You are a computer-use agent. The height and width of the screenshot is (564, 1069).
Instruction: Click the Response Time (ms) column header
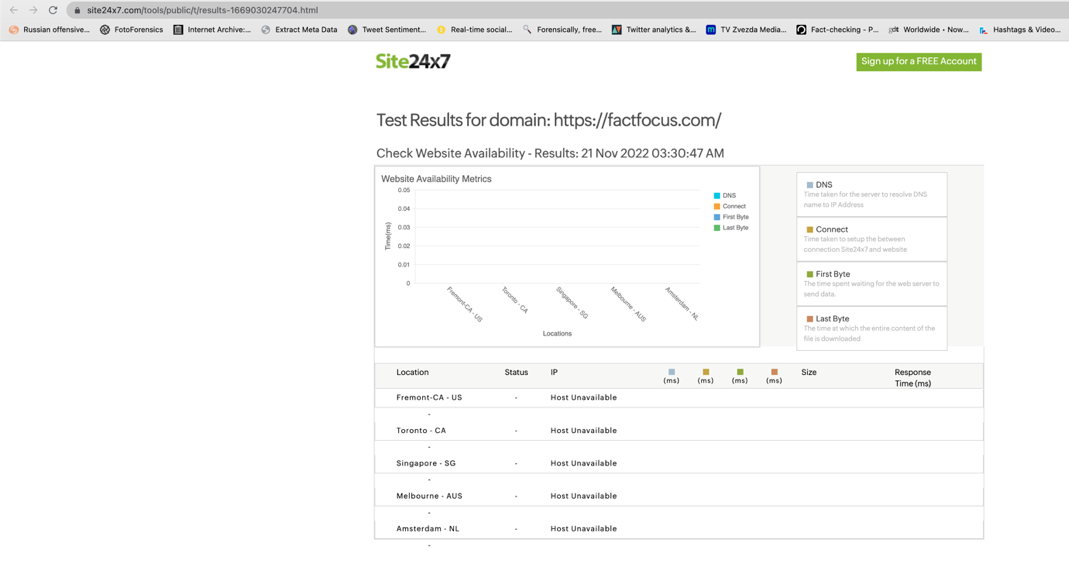913,378
